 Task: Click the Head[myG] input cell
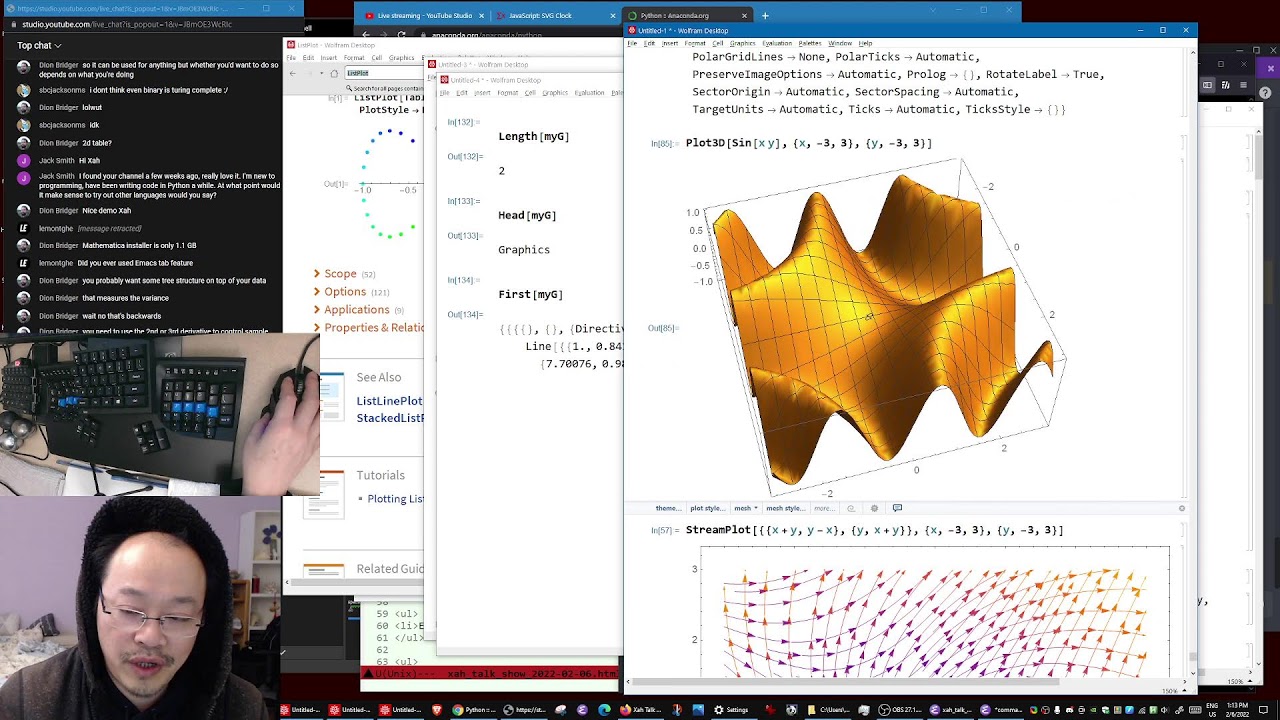coord(527,215)
